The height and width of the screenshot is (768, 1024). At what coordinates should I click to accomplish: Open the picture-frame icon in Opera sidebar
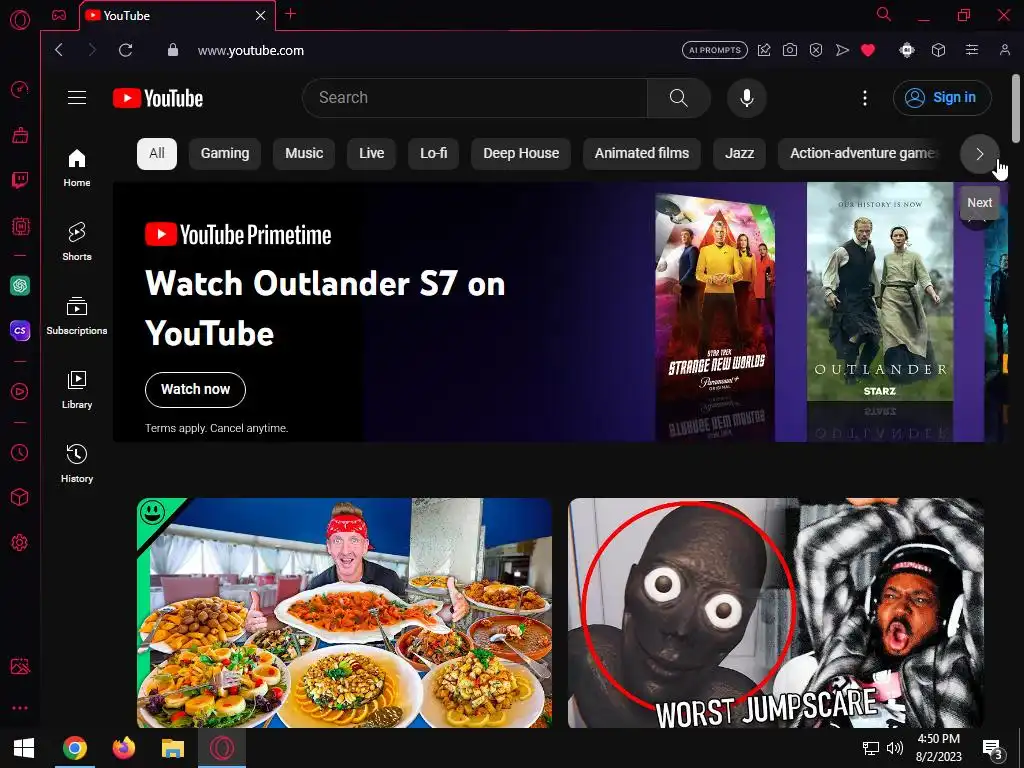[20, 666]
